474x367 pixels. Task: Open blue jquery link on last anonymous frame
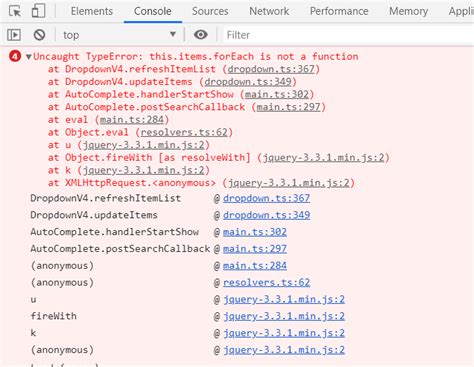click(284, 350)
